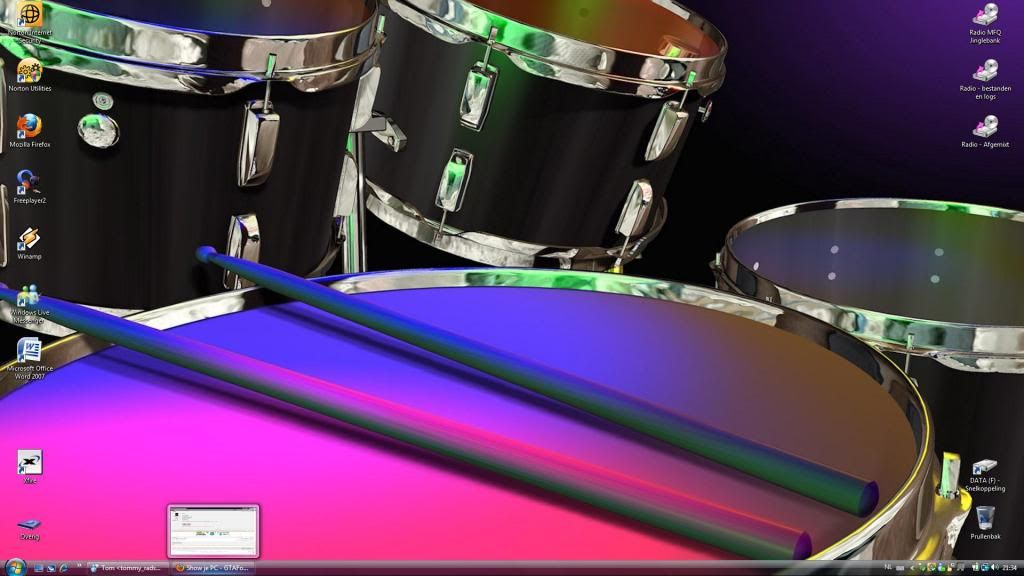1024x576 pixels.
Task: Open DATA (F) Snelkoppeling drive shortcut
Action: point(985,475)
